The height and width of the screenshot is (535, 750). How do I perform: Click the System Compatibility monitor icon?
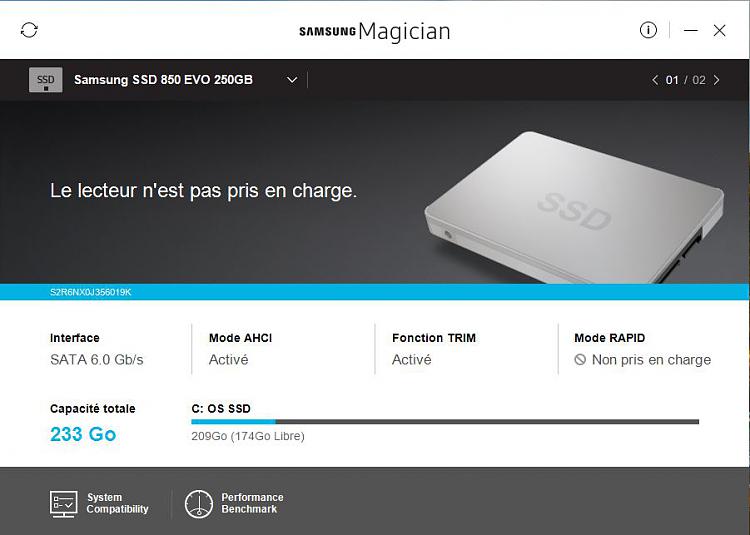64,503
